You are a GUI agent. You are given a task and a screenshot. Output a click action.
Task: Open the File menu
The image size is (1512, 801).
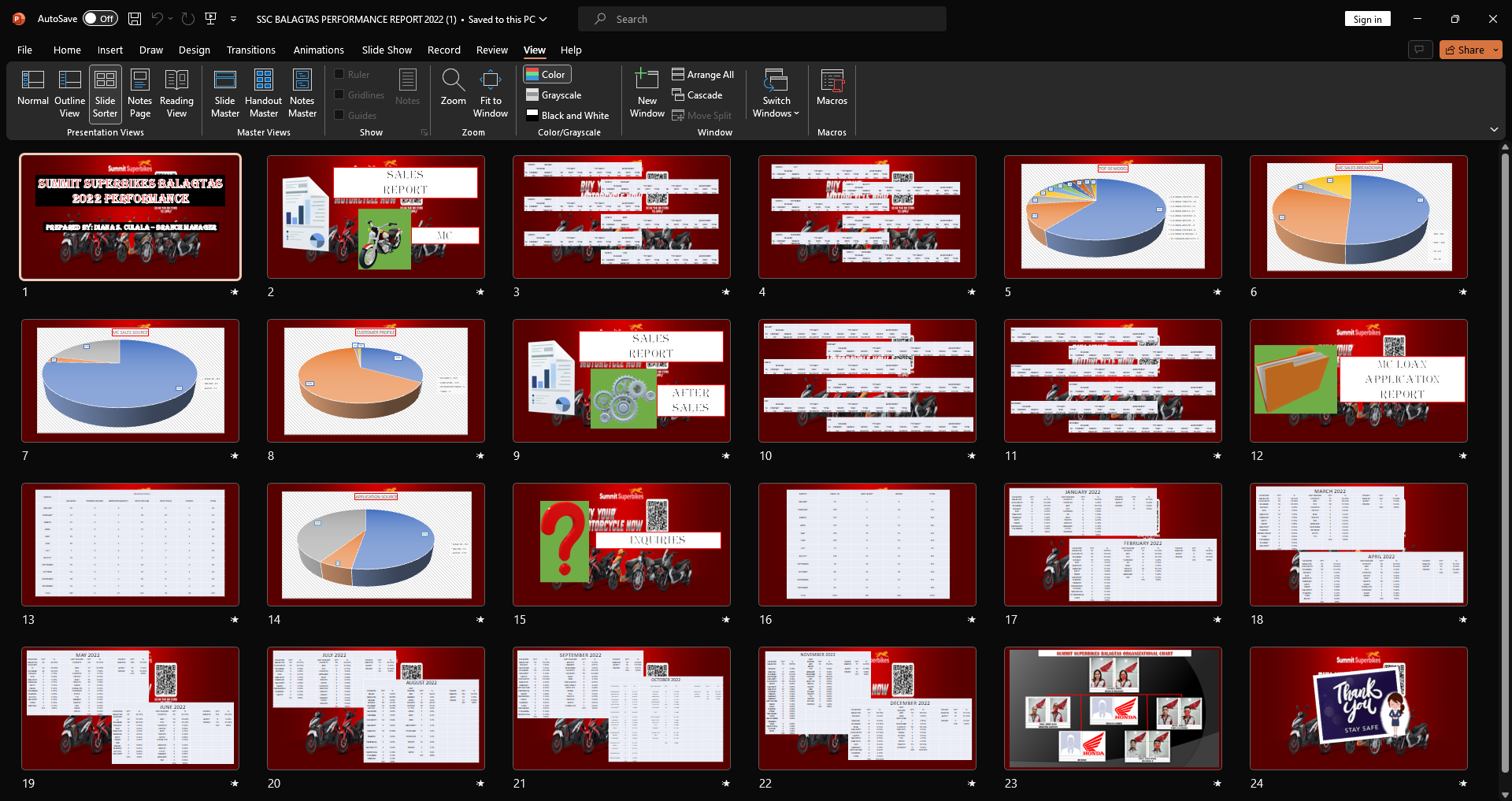click(x=24, y=50)
